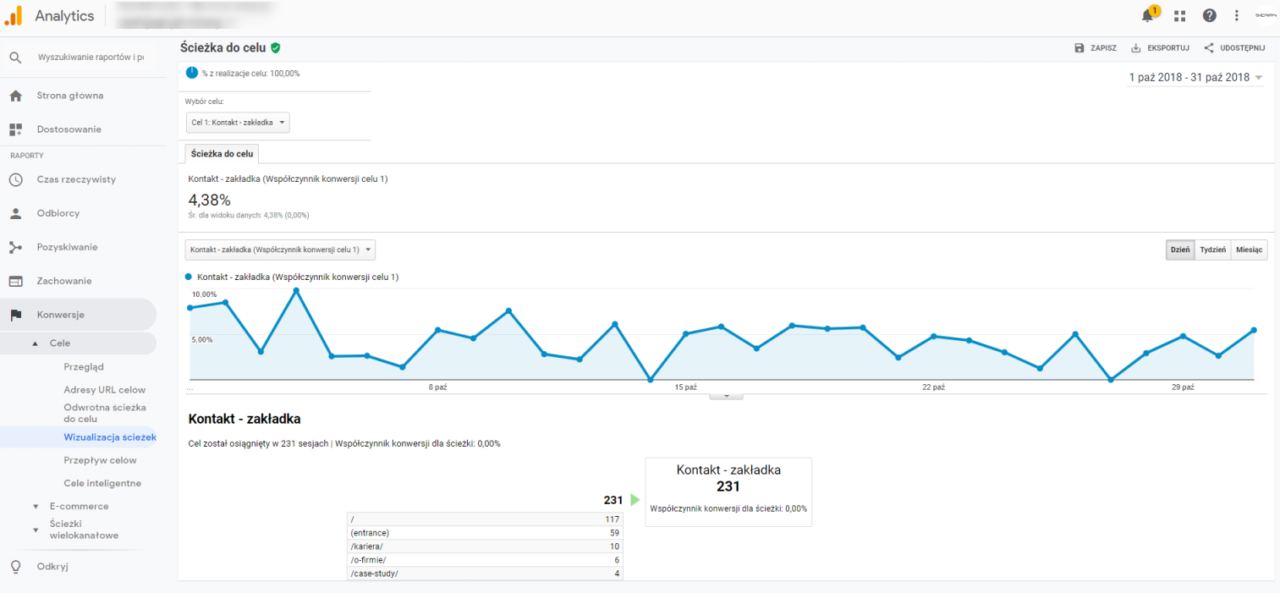Click the help question mark icon
The height and width of the screenshot is (593, 1280).
(1209, 16)
